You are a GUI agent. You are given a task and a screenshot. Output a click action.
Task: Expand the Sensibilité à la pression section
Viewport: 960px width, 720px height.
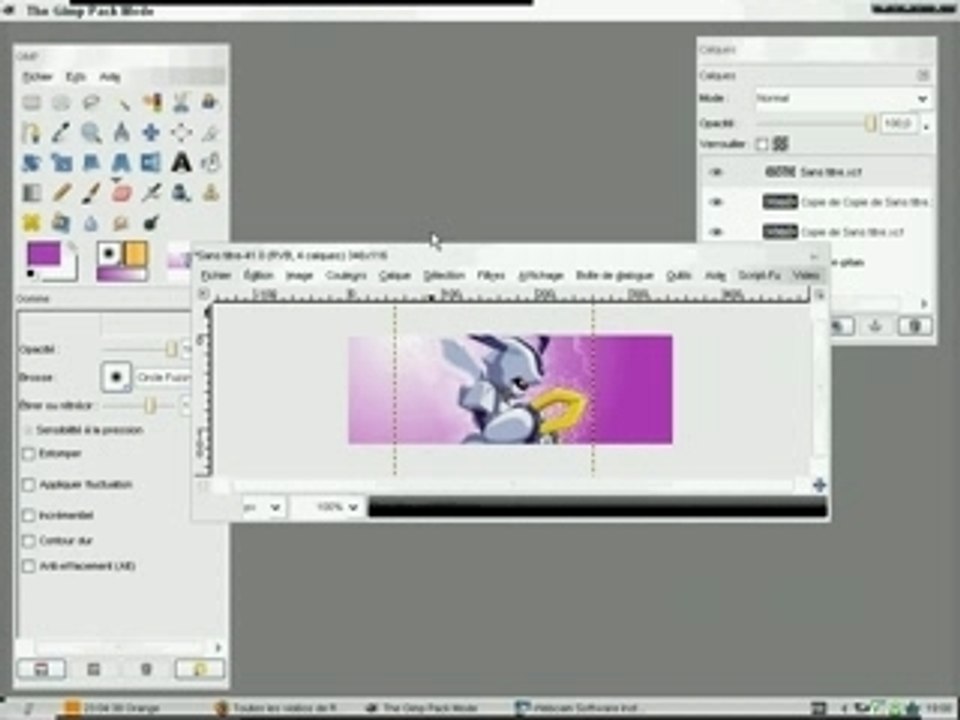click(28, 430)
